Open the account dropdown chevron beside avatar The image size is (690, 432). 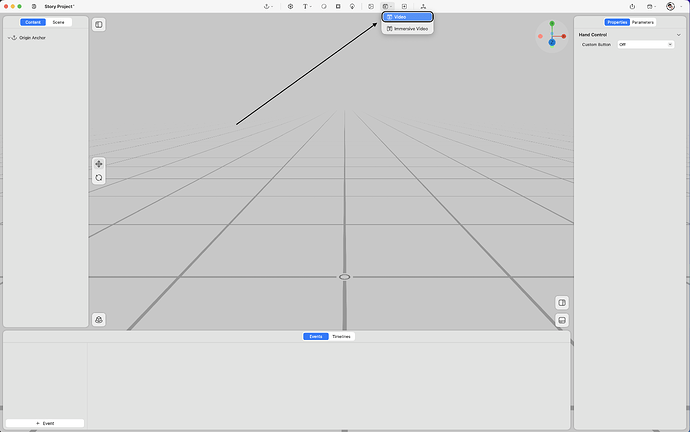[x=680, y=7]
